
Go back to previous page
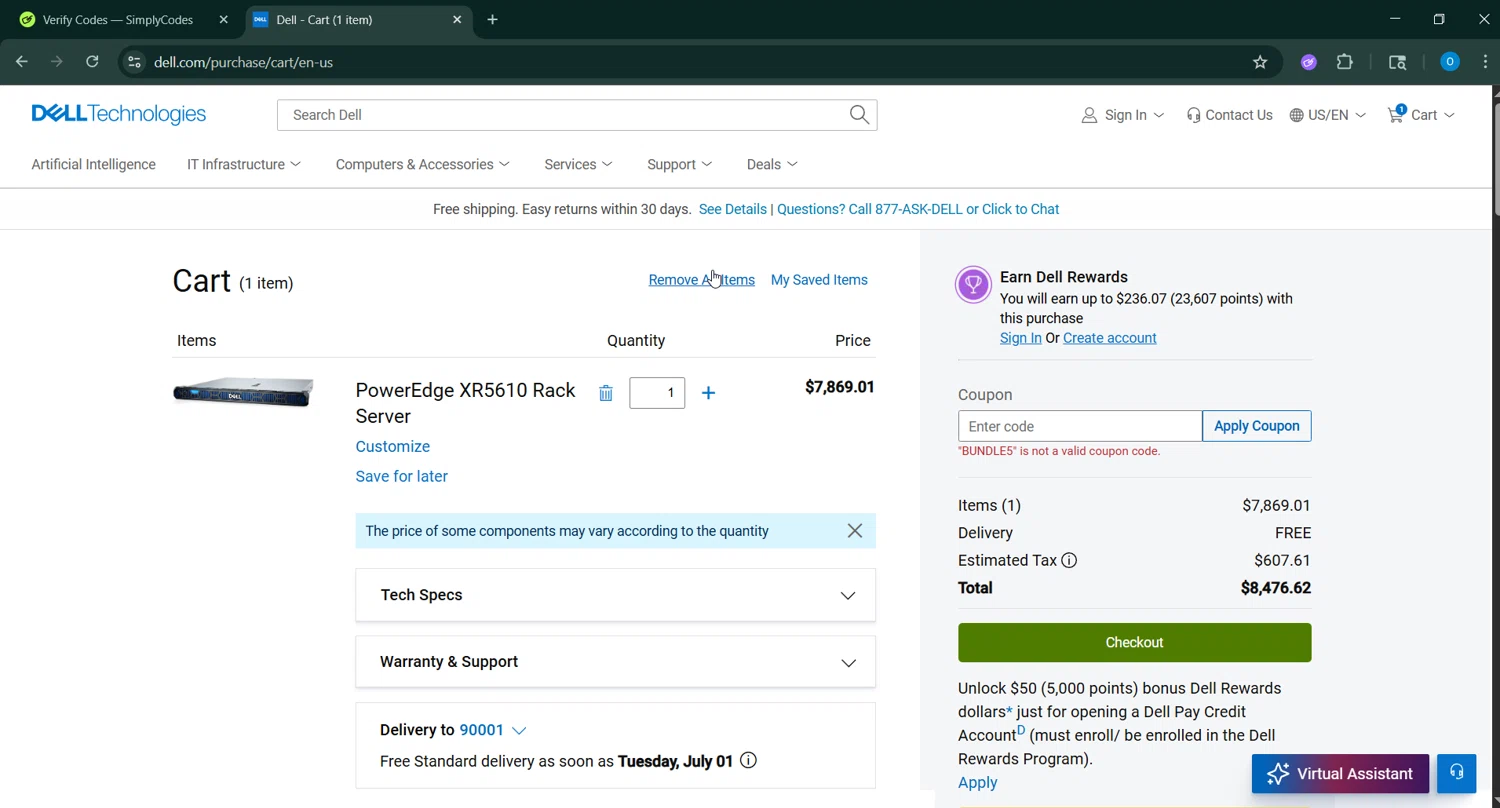pos(22,62)
